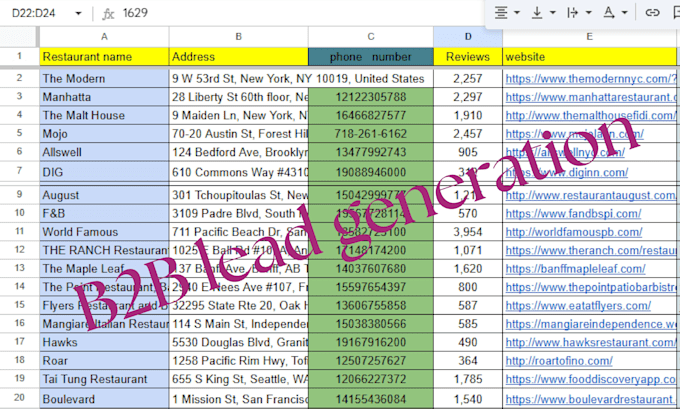The width and height of the screenshot is (680, 409).
Task: Open the text wrapping tool
Action: tap(572, 13)
